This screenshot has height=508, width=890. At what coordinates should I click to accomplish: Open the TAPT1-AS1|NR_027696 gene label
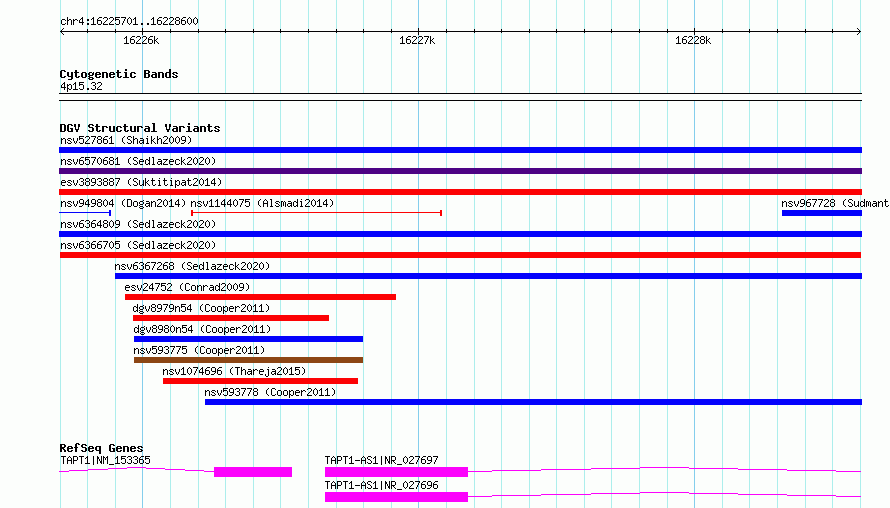pyautogui.click(x=381, y=485)
